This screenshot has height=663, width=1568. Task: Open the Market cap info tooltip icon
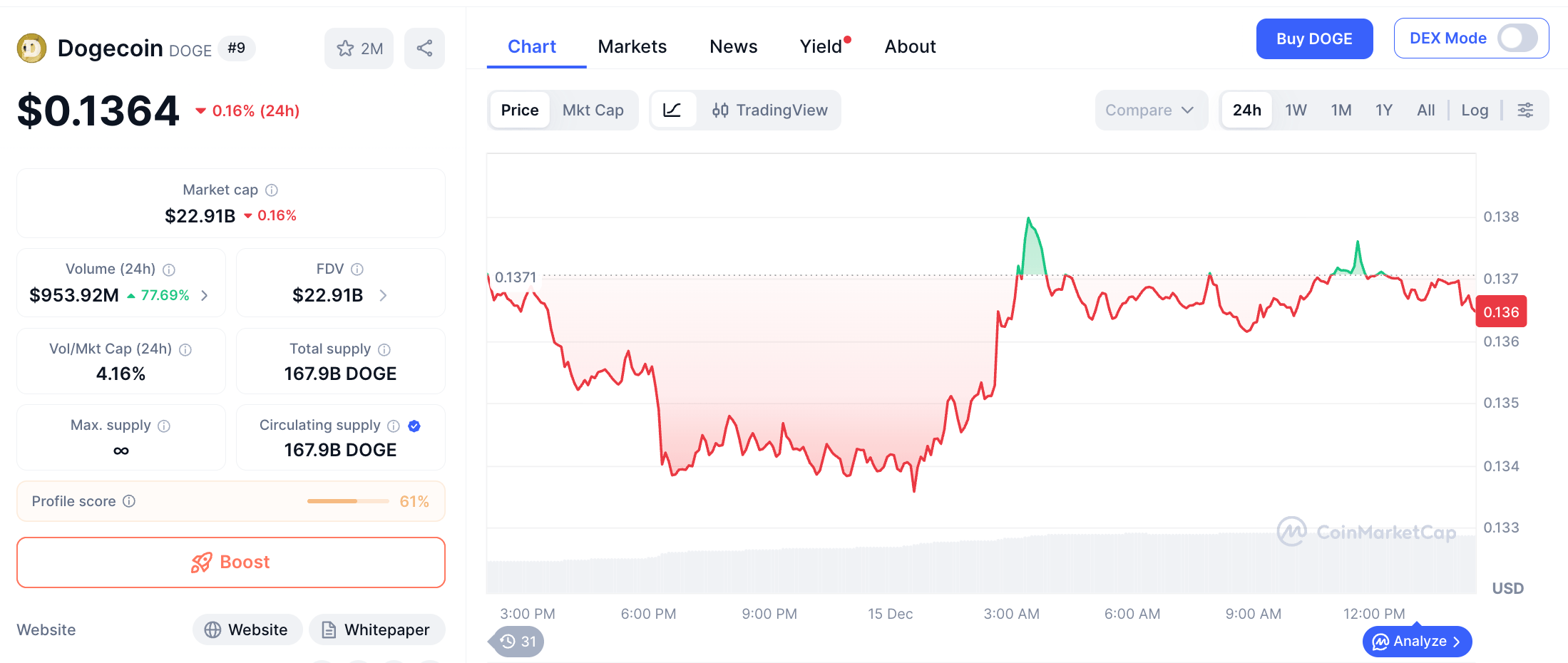[271, 190]
